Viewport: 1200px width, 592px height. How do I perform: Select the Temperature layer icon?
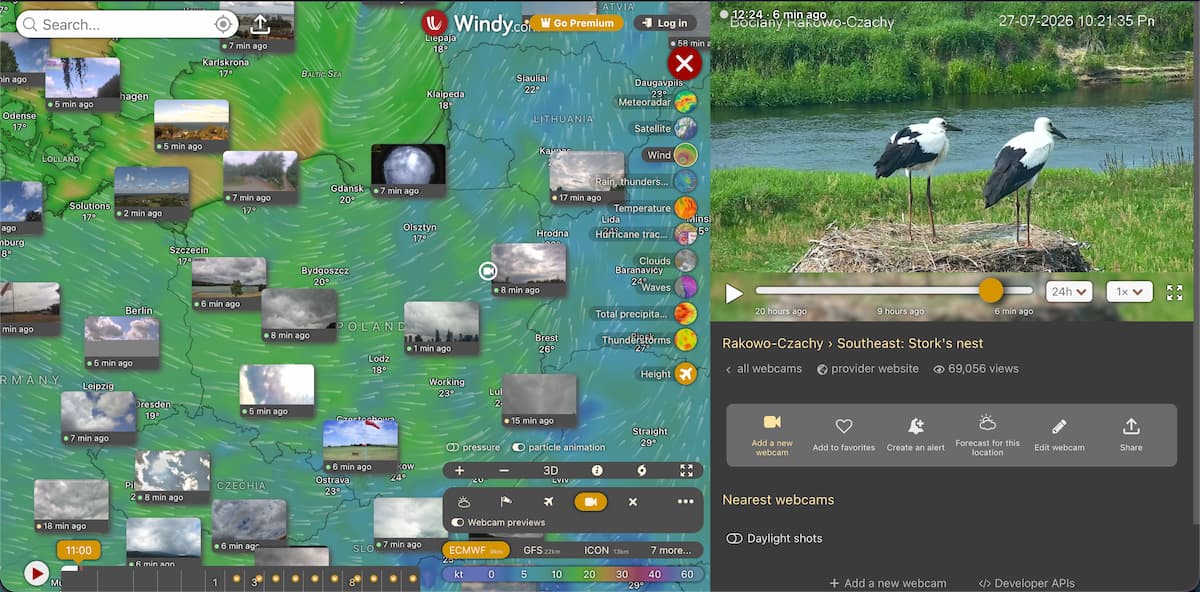[685, 208]
